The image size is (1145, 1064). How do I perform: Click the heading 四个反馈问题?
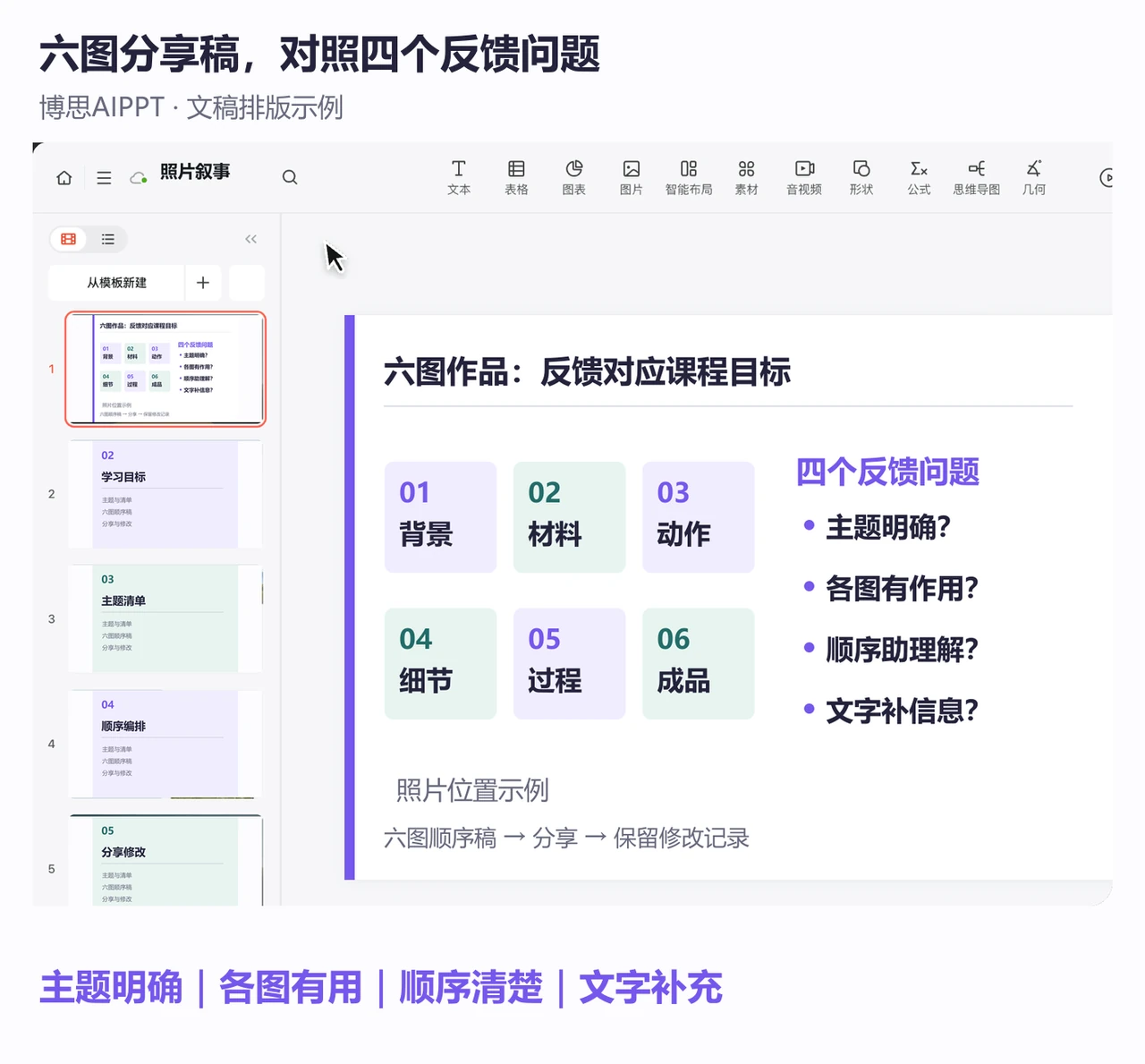click(887, 472)
